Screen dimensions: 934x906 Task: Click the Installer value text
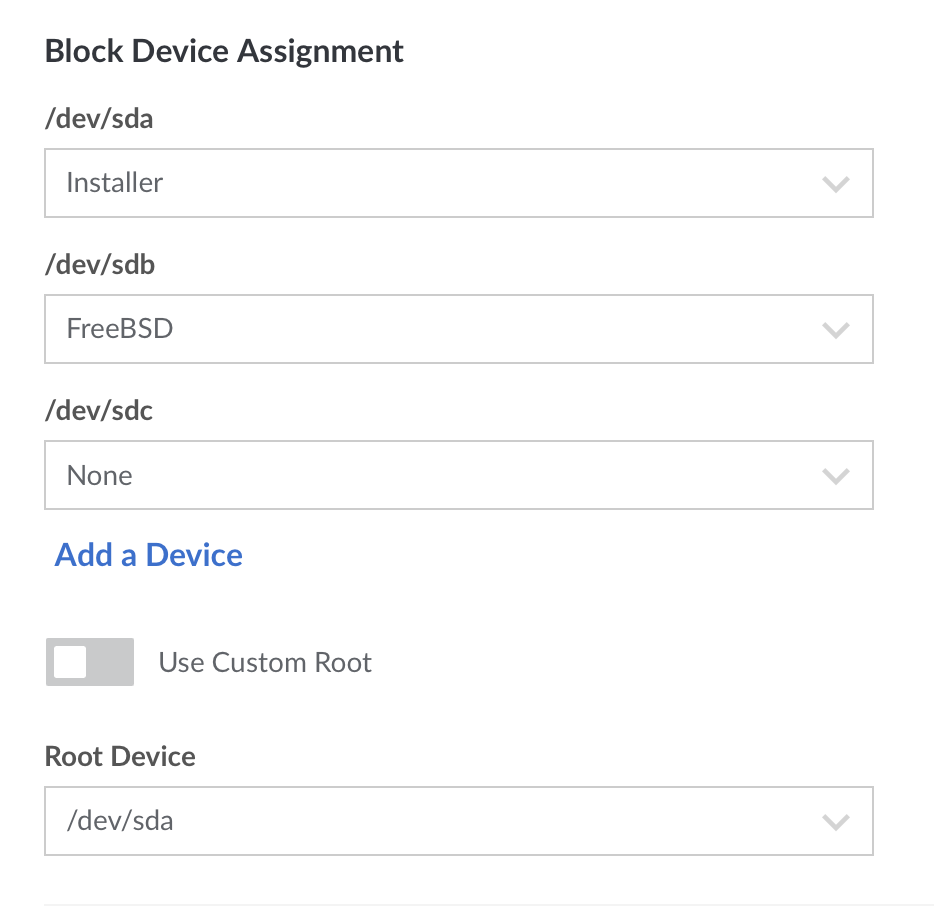[x=115, y=183]
